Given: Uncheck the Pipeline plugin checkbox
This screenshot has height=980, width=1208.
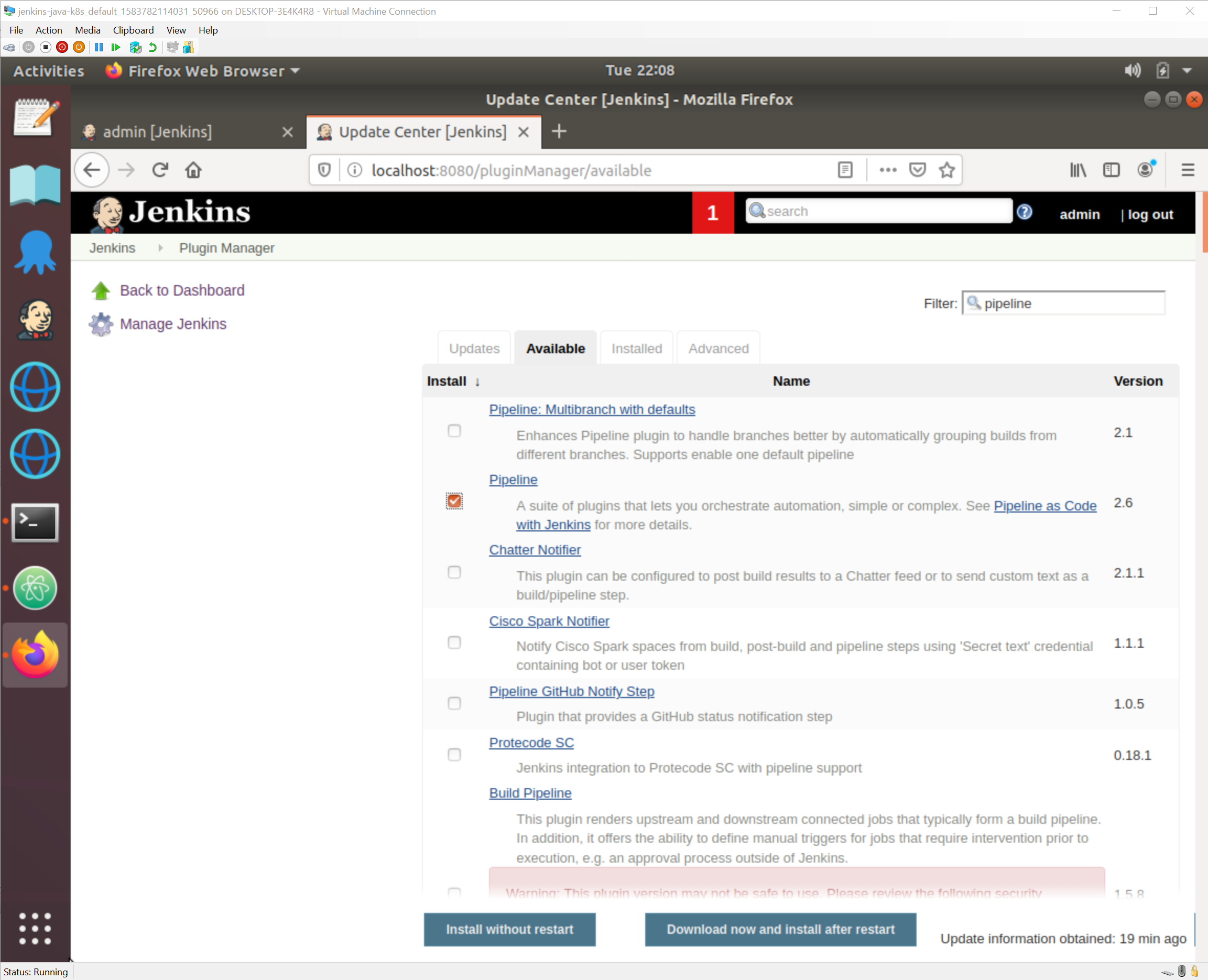Looking at the screenshot, I should click(454, 502).
